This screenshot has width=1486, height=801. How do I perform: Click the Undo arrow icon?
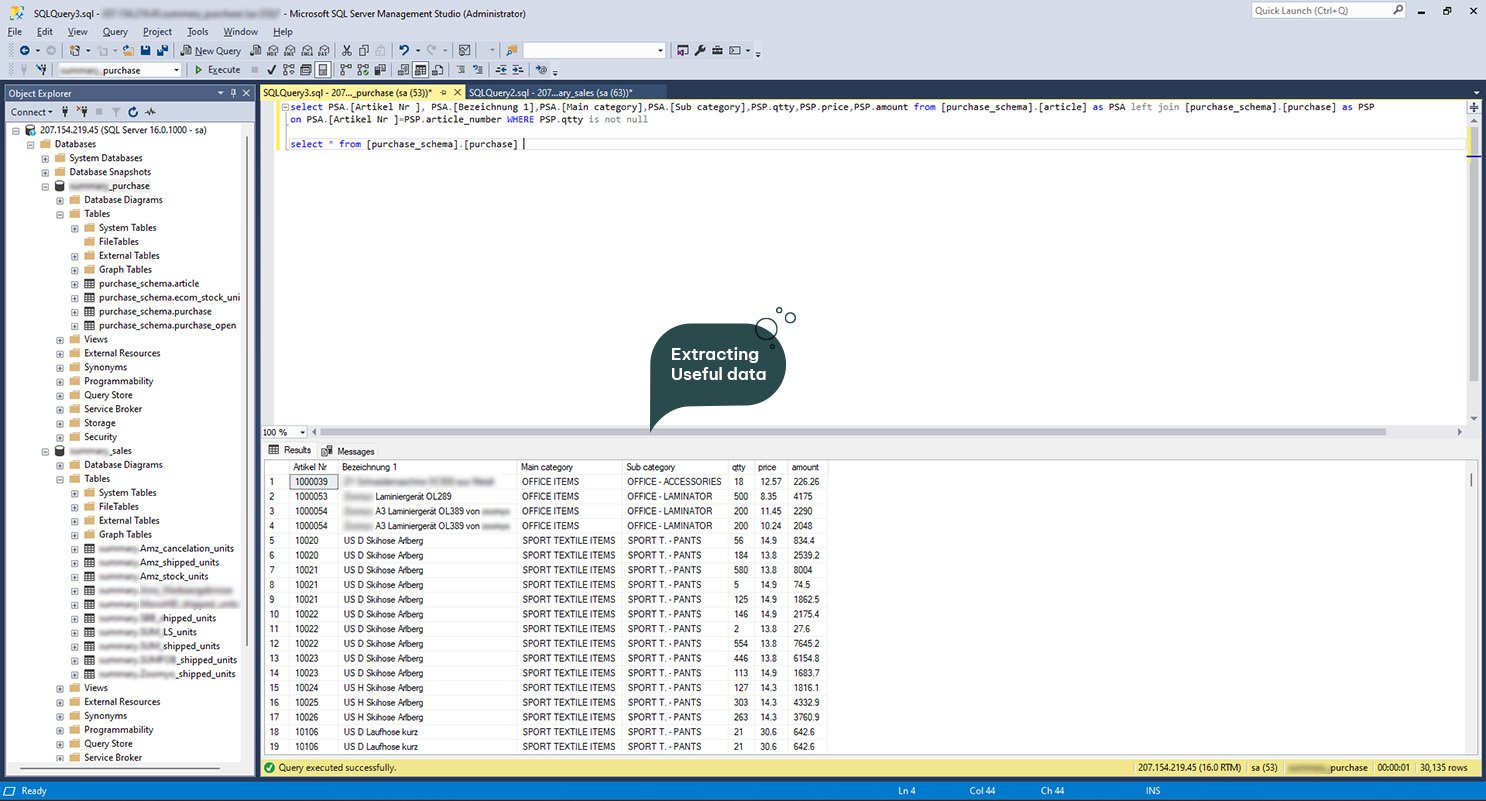(403, 51)
